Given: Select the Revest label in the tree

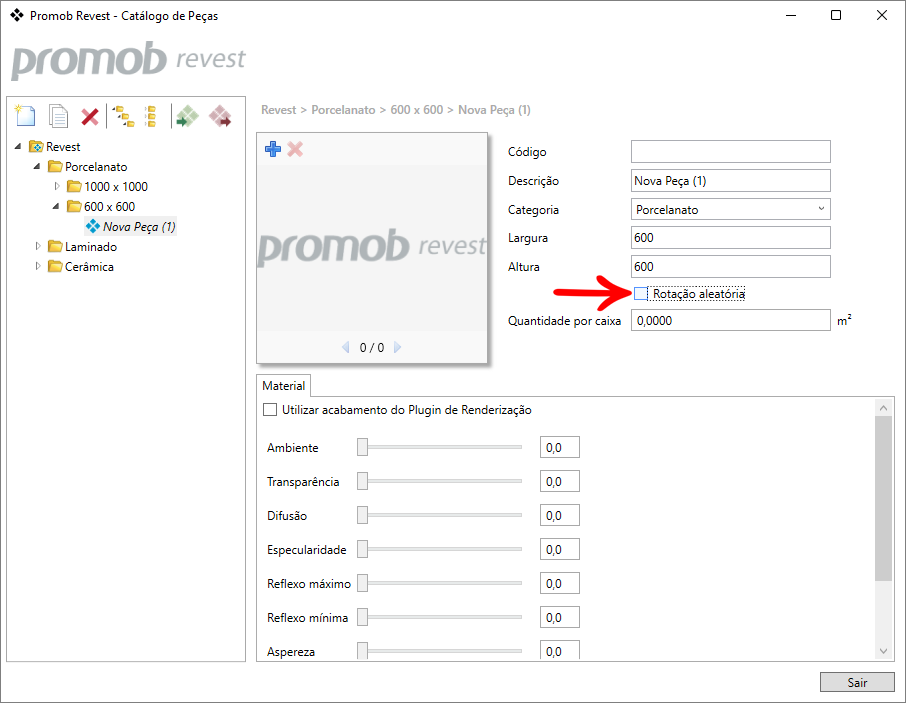Looking at the screenshot, I should point(63,148).
